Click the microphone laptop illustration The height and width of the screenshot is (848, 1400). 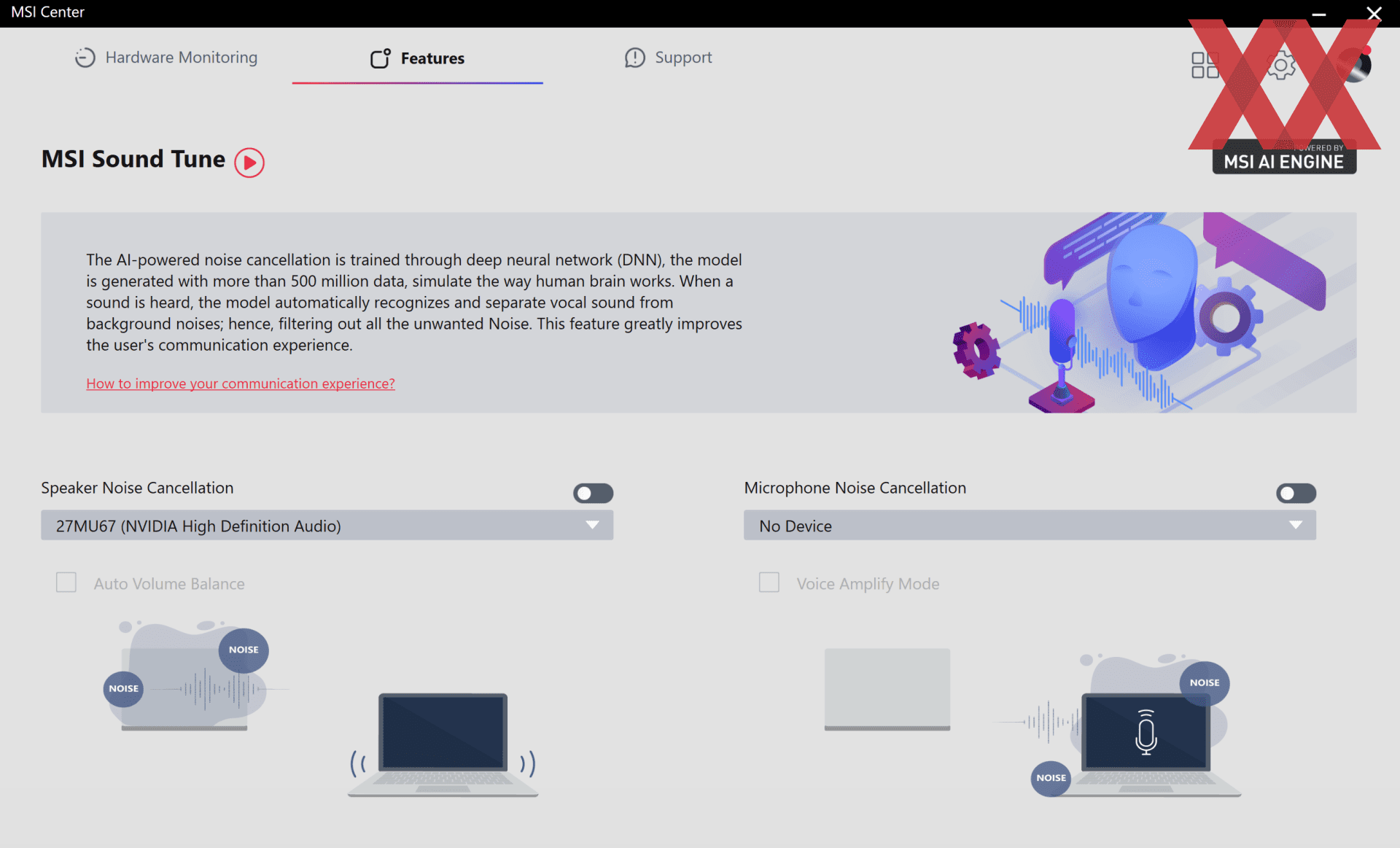pyautogui.click(x=1146, y=744)
